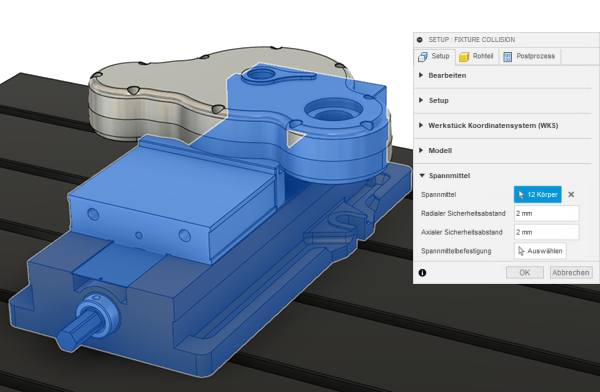
Task: Cancel with the Abbrechen button
Action: pos(571,273)
